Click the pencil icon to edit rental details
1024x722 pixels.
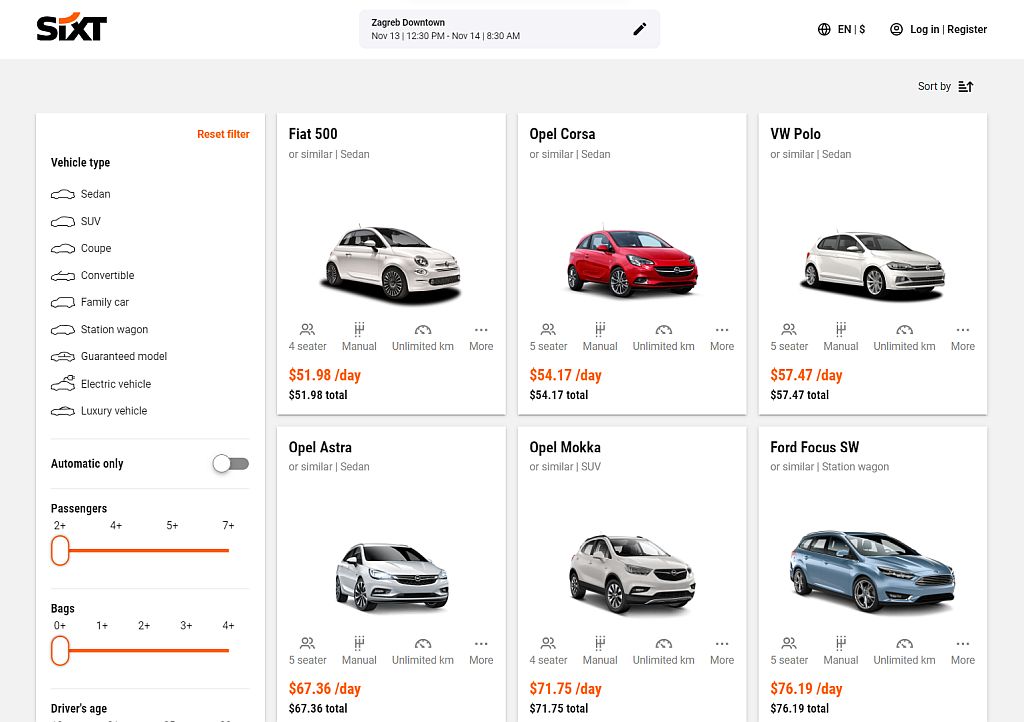[640, 28]
